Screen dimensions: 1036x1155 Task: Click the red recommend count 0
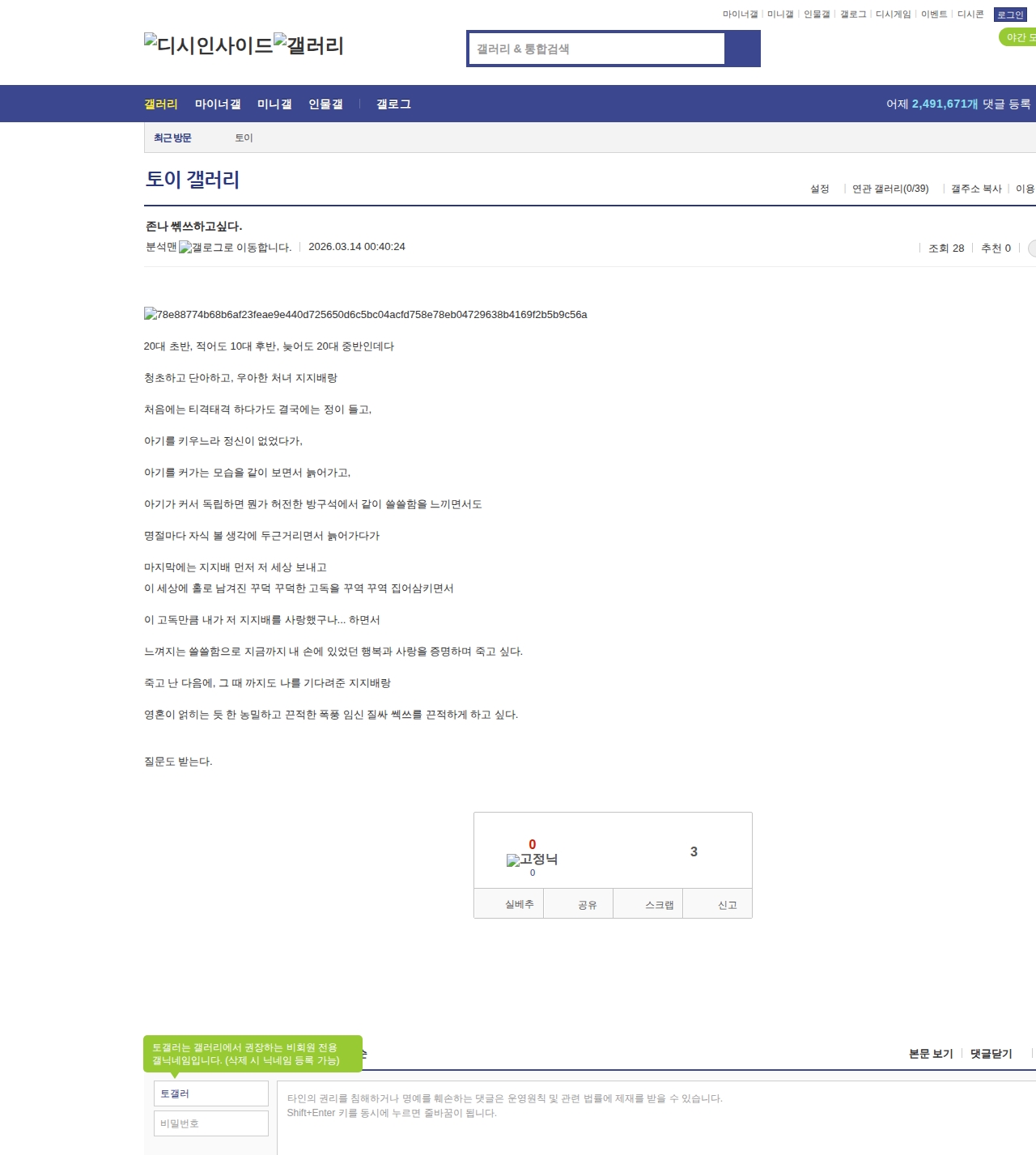pos(532,844)
